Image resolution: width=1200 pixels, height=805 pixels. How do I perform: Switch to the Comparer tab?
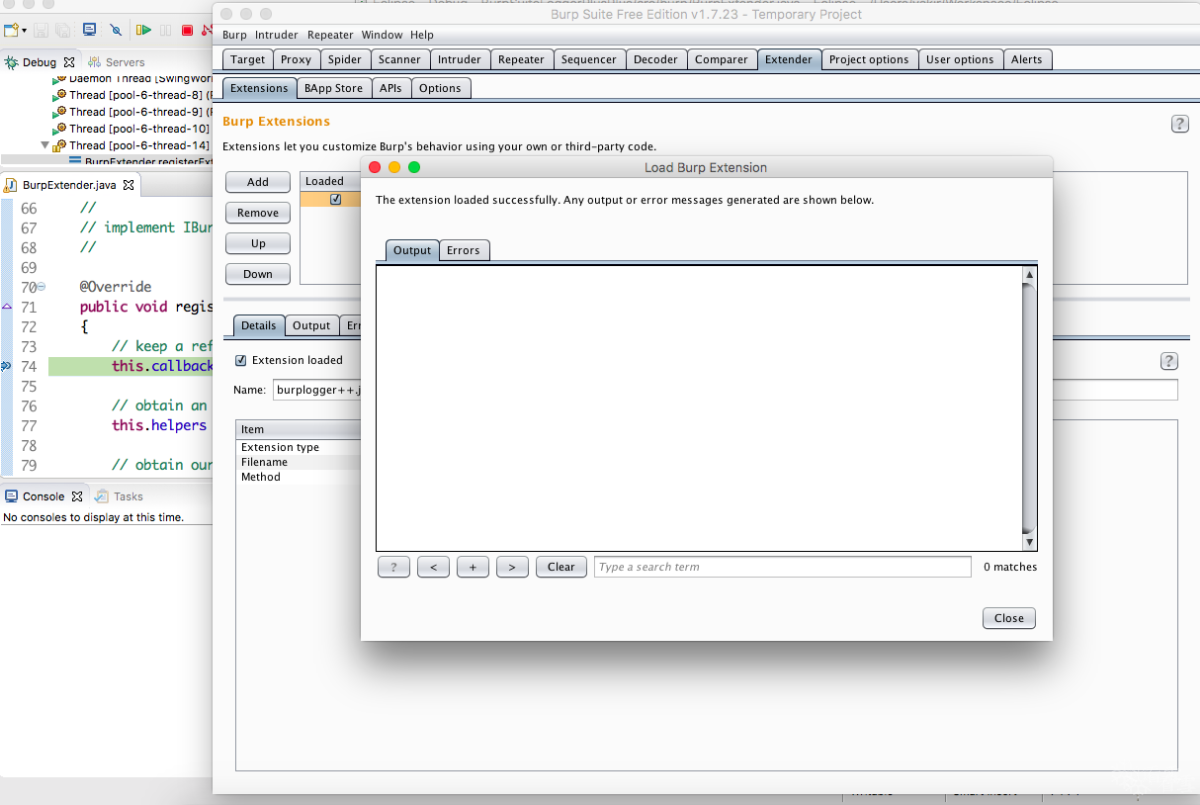click(x=721, y=60)
